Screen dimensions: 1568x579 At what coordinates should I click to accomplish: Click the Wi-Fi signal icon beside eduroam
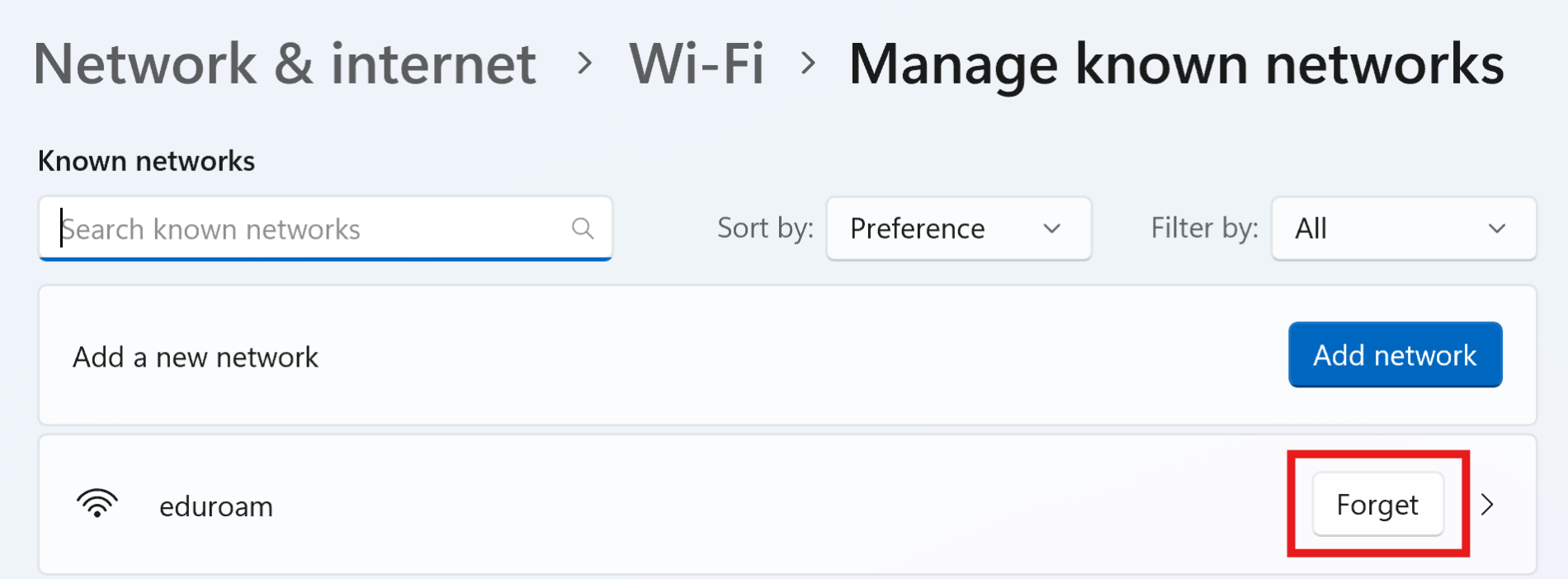97,505
